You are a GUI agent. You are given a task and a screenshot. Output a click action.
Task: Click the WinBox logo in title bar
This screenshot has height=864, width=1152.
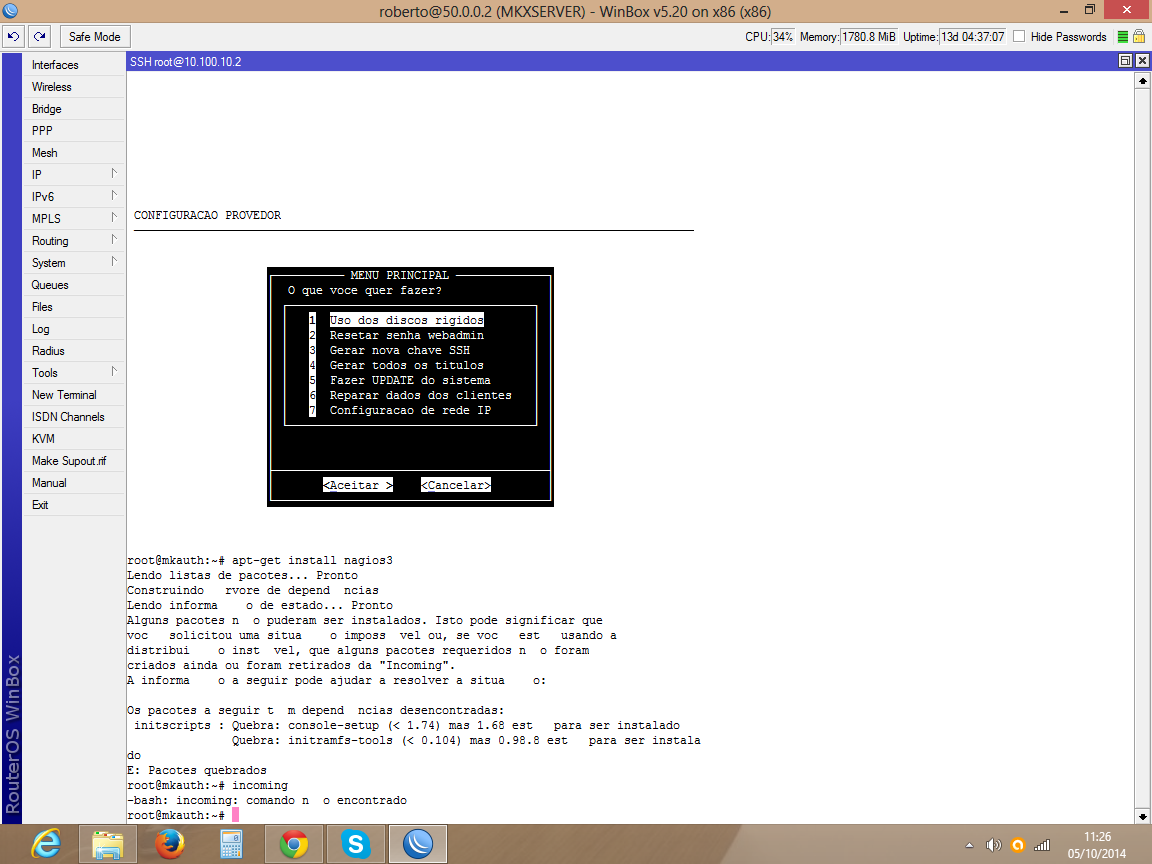(x=10, y=11)
